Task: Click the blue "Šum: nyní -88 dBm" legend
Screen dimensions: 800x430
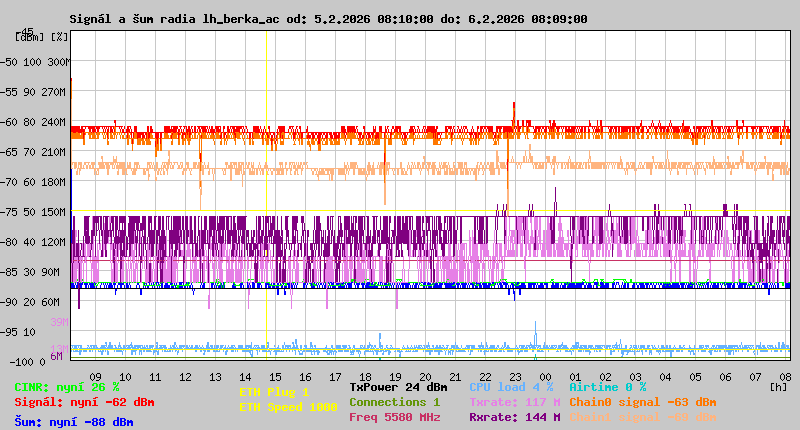Action: point(74,422)
